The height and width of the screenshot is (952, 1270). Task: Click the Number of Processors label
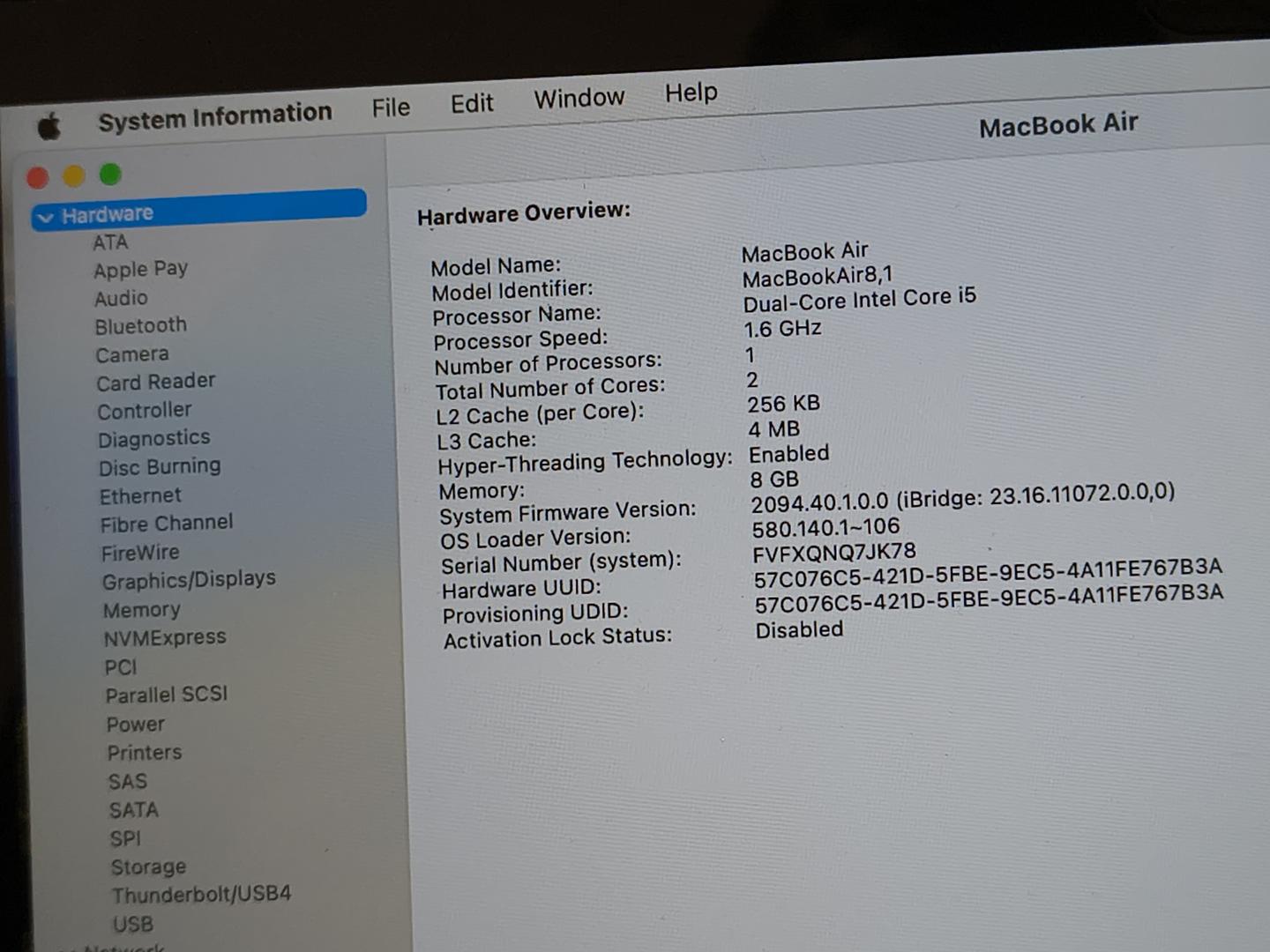click(x=548, y=364)
